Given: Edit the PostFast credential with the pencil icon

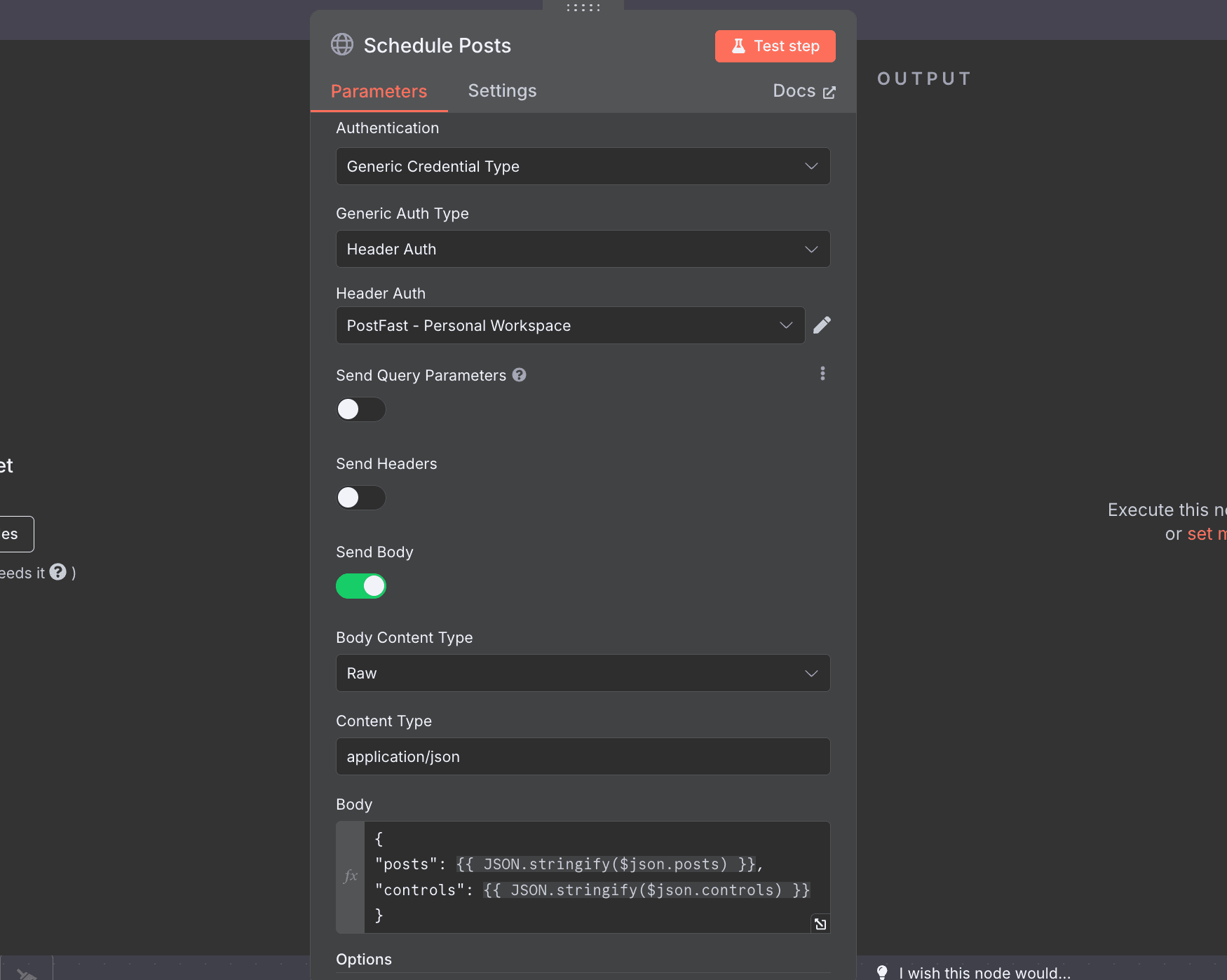Looking at the screenshot, I should pos(822,325).
